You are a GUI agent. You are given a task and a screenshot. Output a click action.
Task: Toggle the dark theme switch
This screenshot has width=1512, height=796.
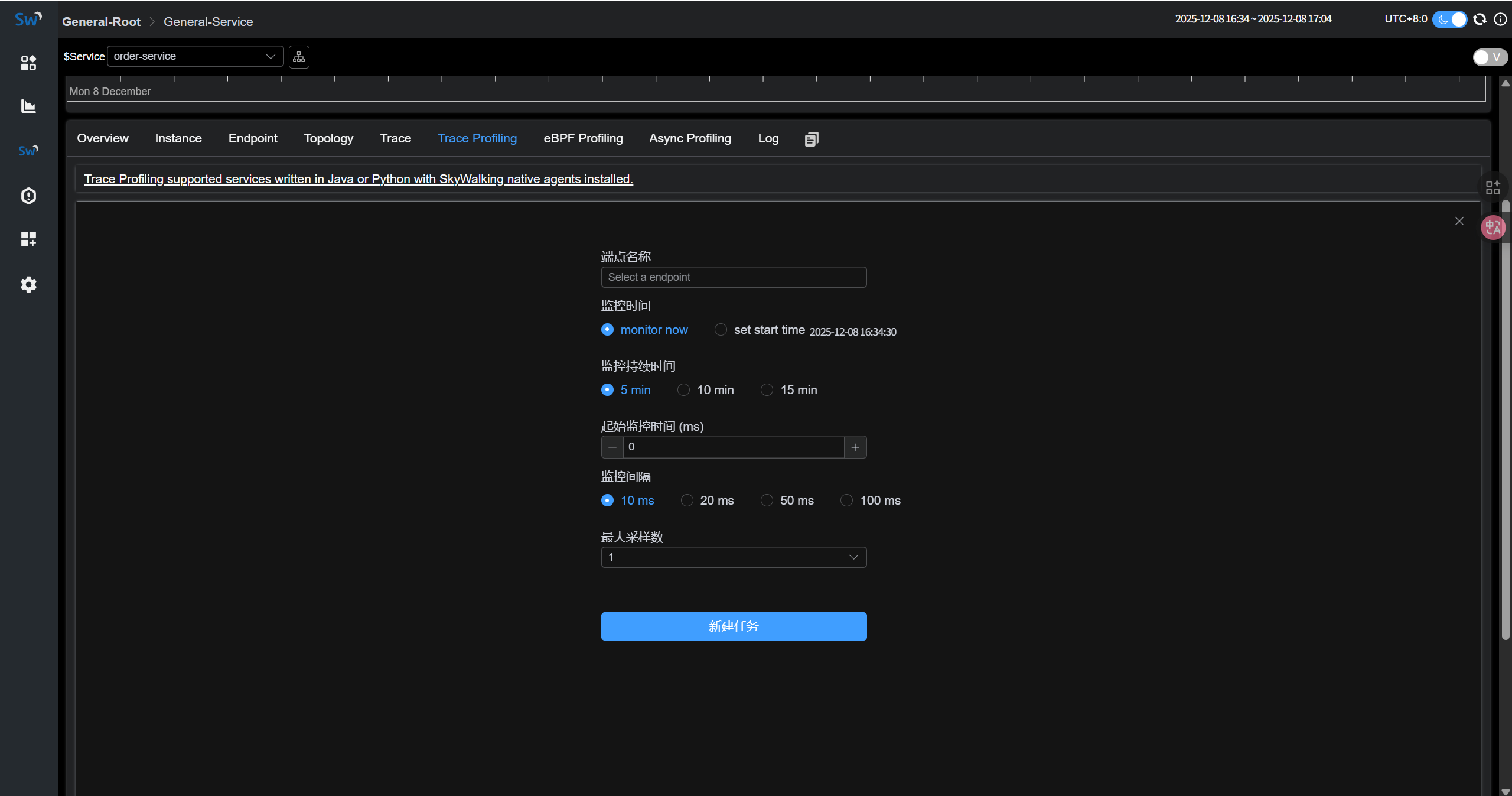(1449, 20)
